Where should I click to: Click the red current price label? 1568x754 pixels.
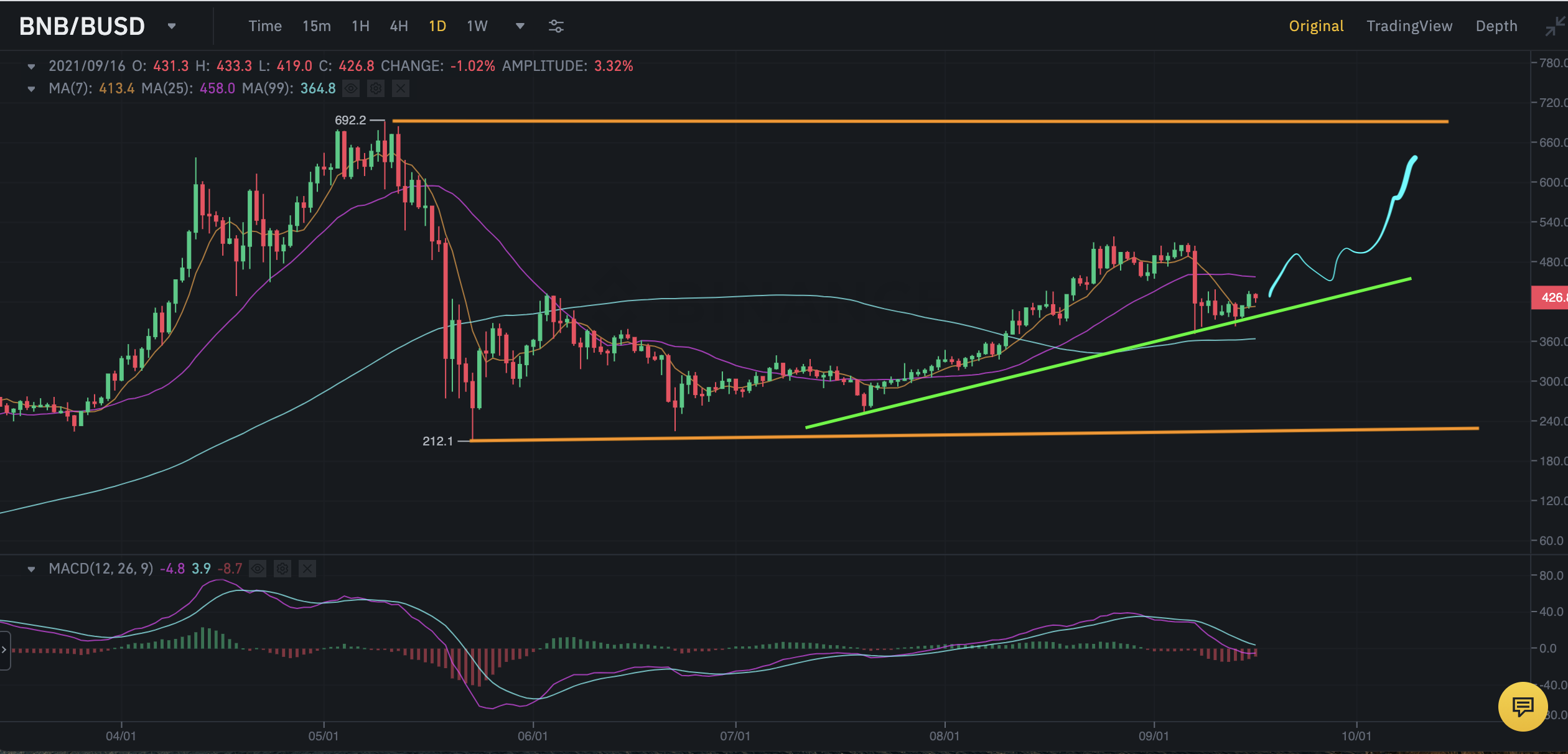point(1550,297)
